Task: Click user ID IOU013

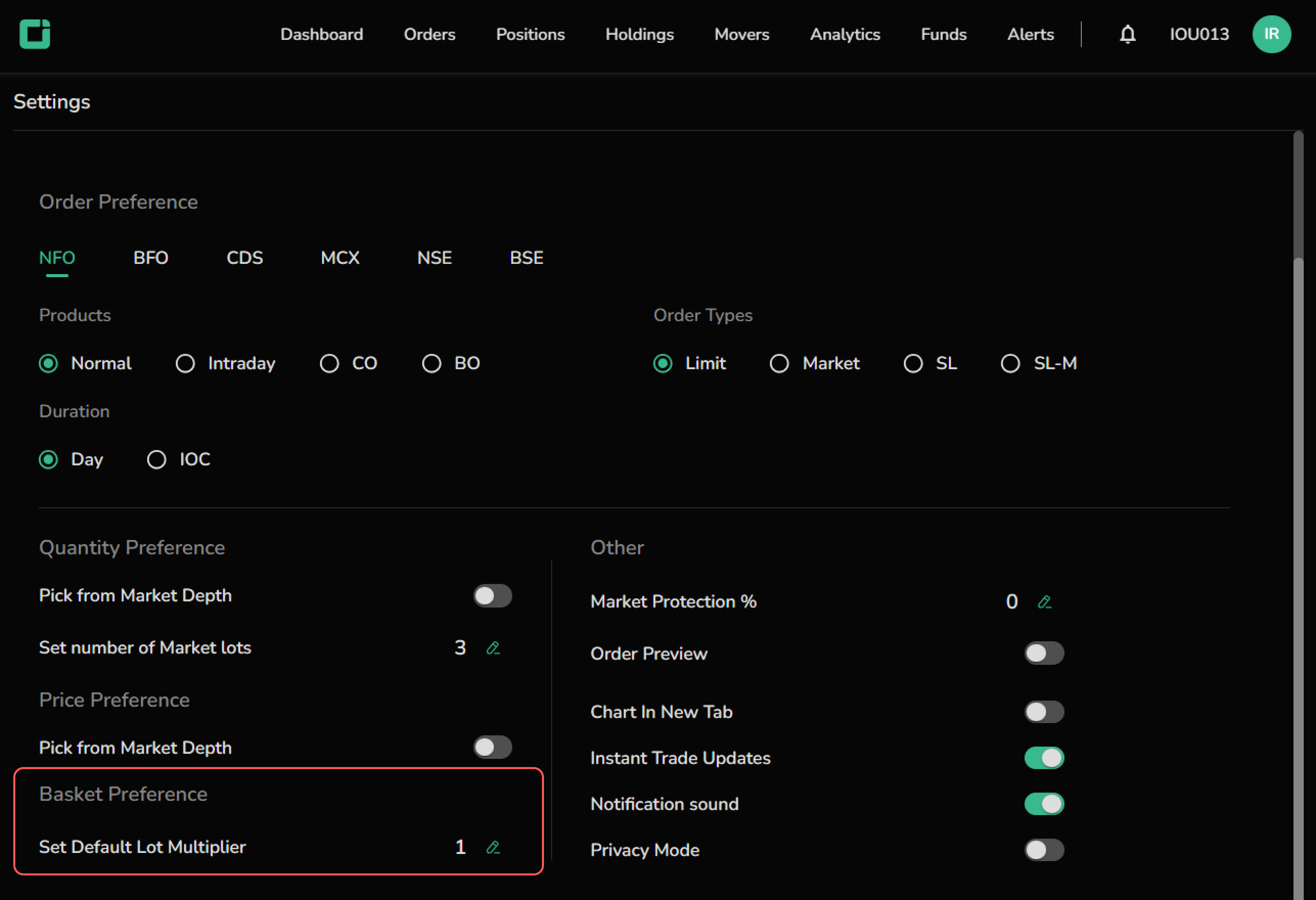Action: click(x=1199, y=35)
